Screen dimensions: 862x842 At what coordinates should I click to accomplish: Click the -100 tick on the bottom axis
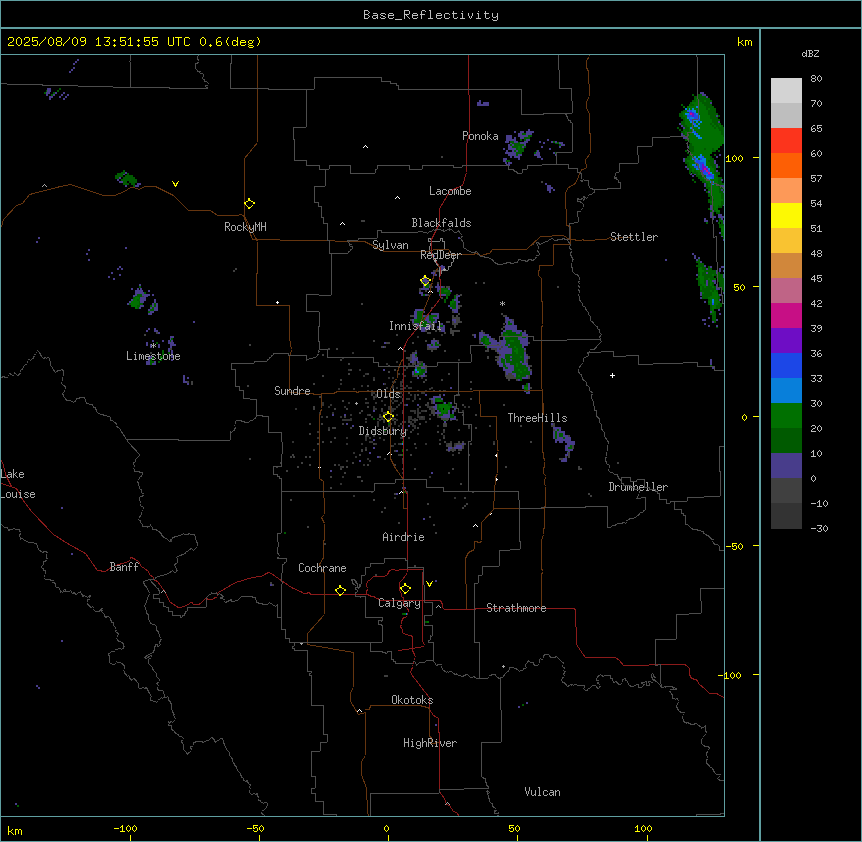click(126, 828)
